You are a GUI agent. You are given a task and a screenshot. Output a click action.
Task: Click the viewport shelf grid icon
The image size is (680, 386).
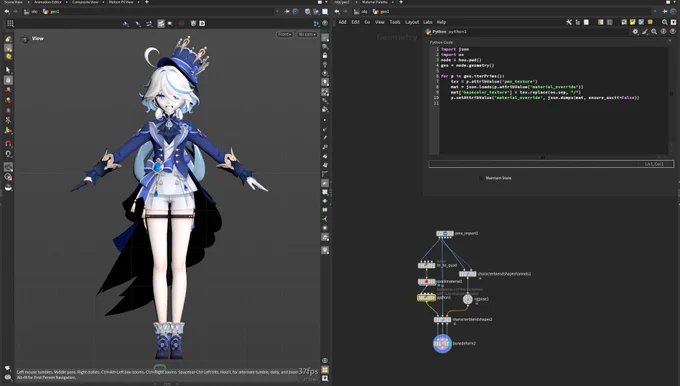[10, 23]
